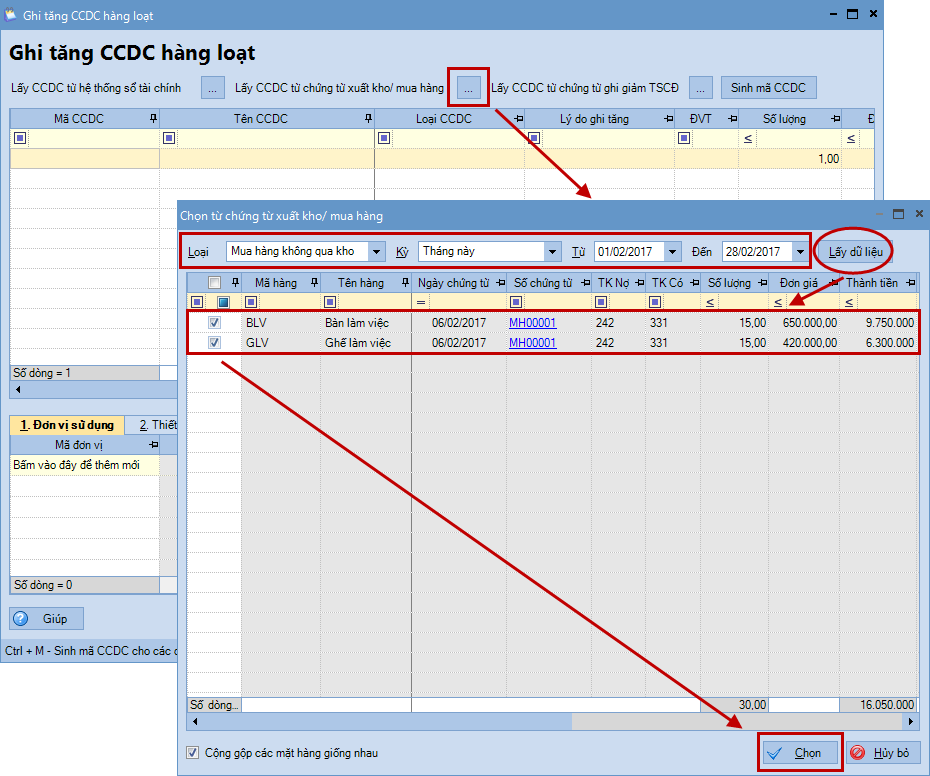Open help with the Giúp button
This screenshot has width=930, height=776.
click(46, 619)
